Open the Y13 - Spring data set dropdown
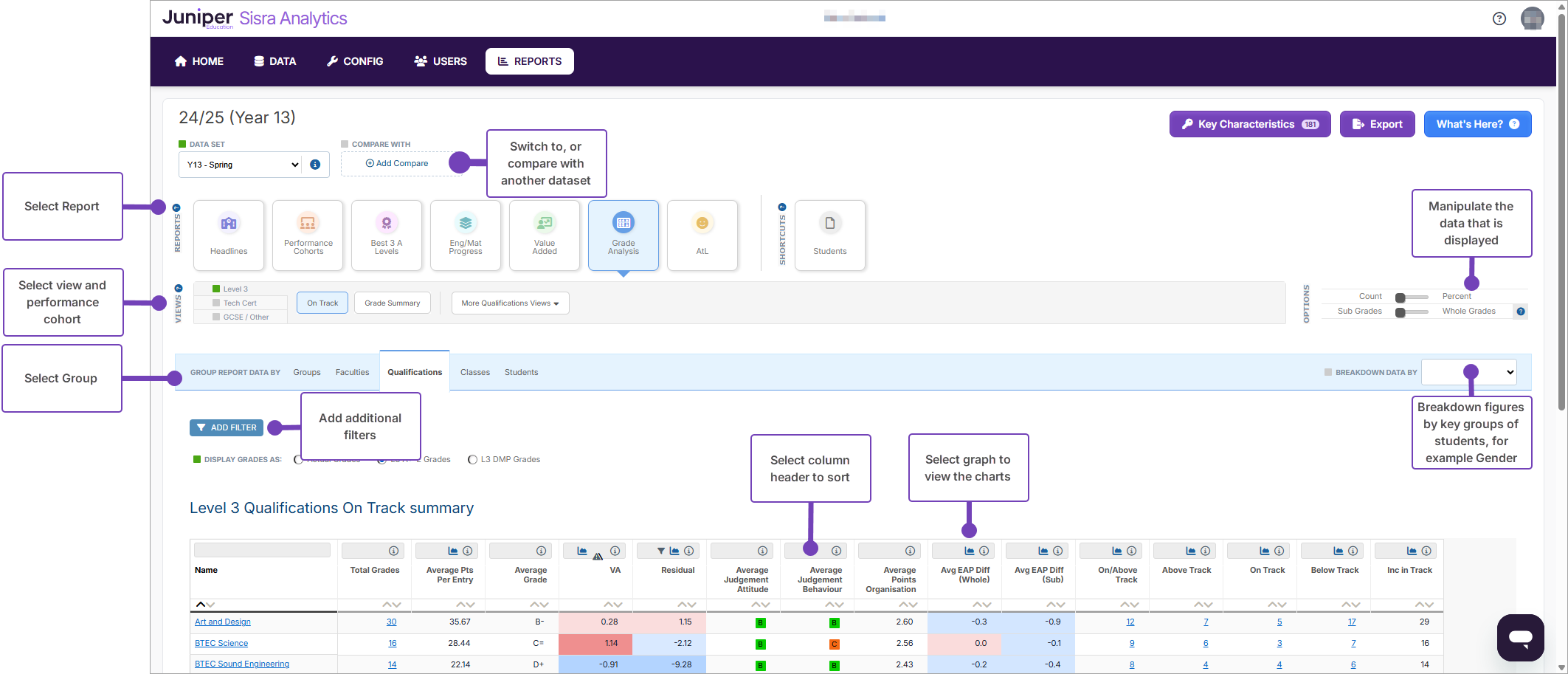Screen dimensions: 1568x674 tap(240, 164)
